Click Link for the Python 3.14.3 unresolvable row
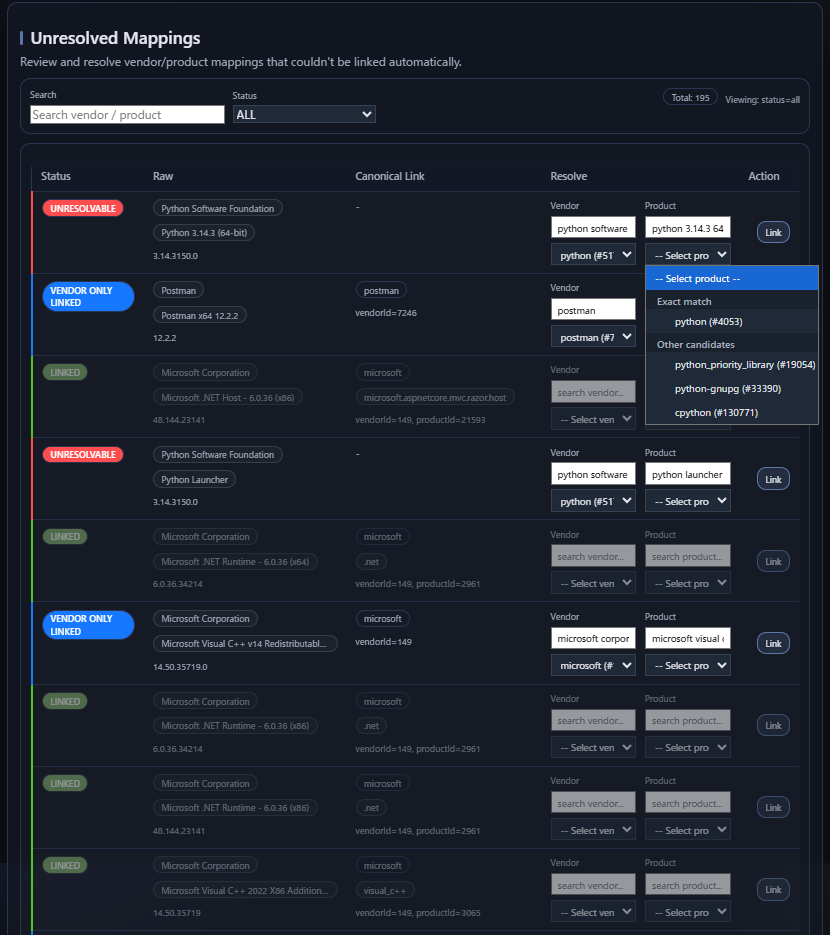The height and width of the screenshot is (935, 830). [x=772, y=232]
